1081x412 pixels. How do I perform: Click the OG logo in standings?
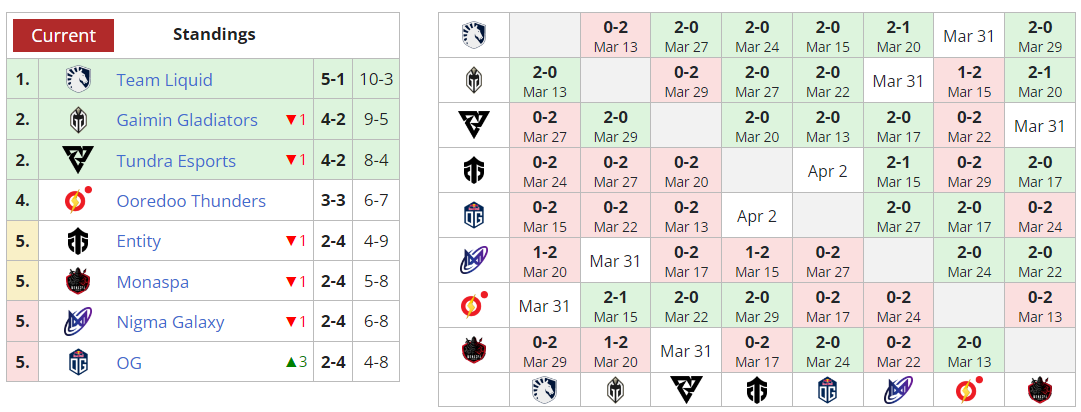click(x=78, y=362)
